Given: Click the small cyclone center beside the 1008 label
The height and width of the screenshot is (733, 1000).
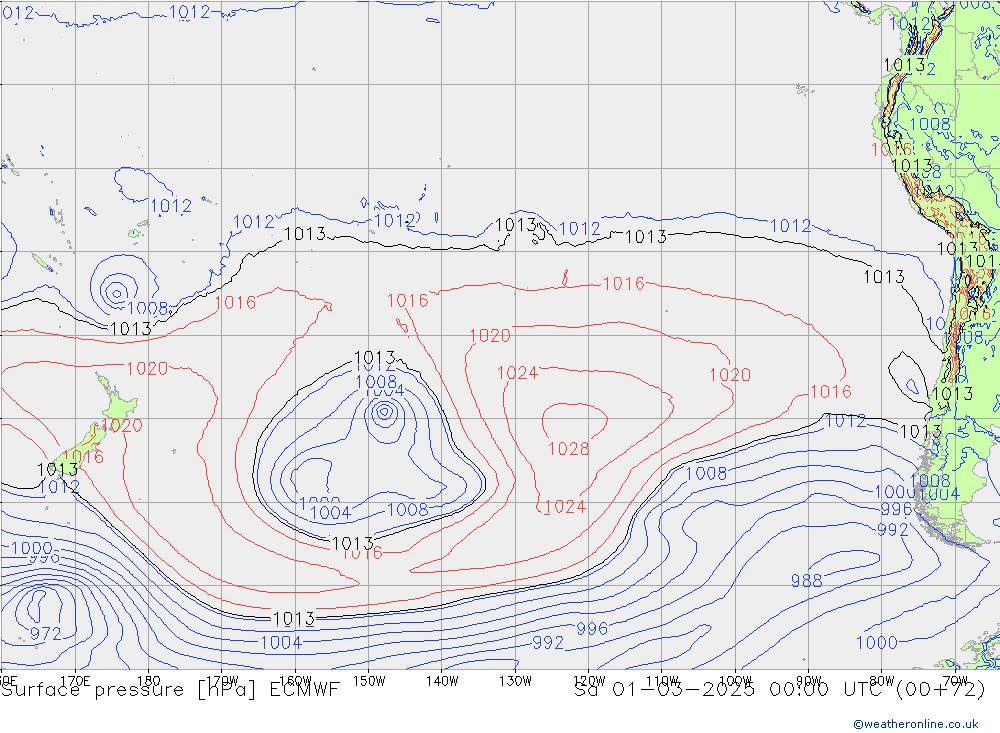Looking at the screenshot, I should (116, 293).
